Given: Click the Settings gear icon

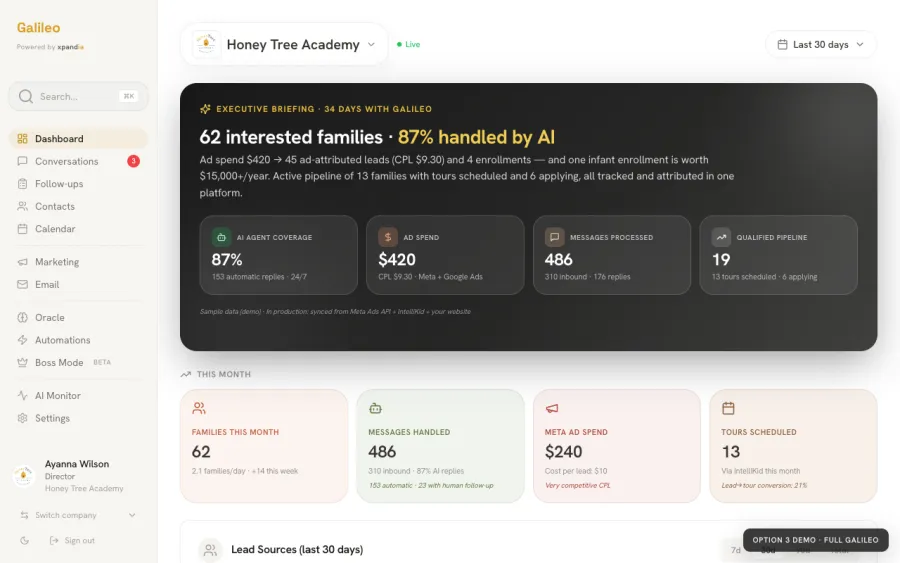Looking at the screenshot, I should pyautogui.click(x=22, y=418).
